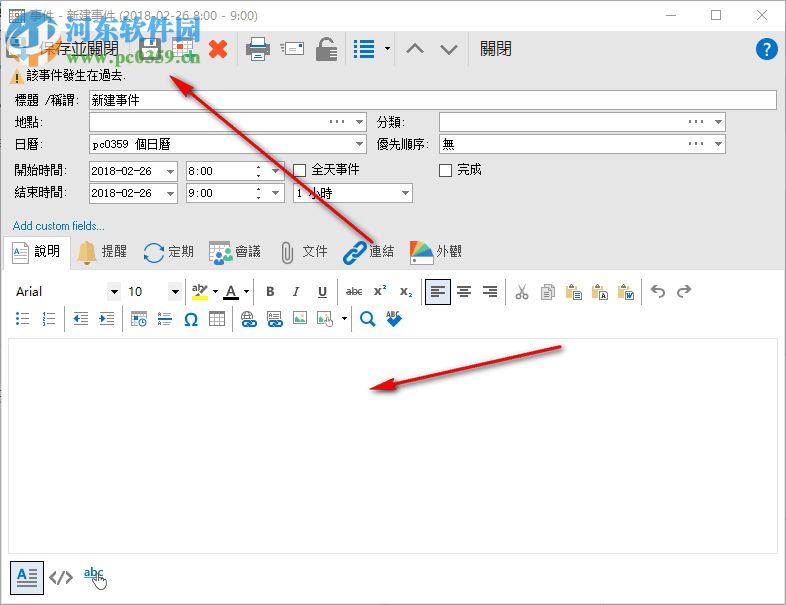Screen dimensions: 786x605
Task: Click the printer icon in toolbar
Action: coord(258,49)
